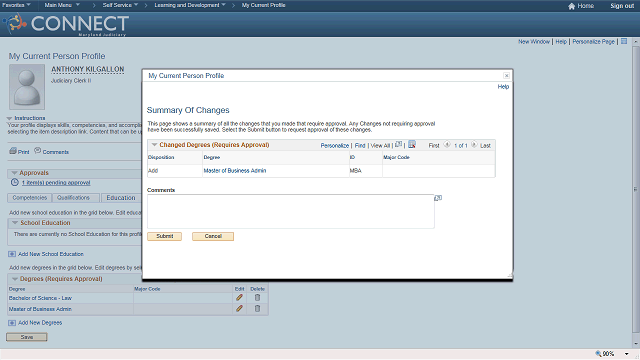The image size is (640, 360).
Task: Click the Add New School Education plus icon
Action: [12, 254]
